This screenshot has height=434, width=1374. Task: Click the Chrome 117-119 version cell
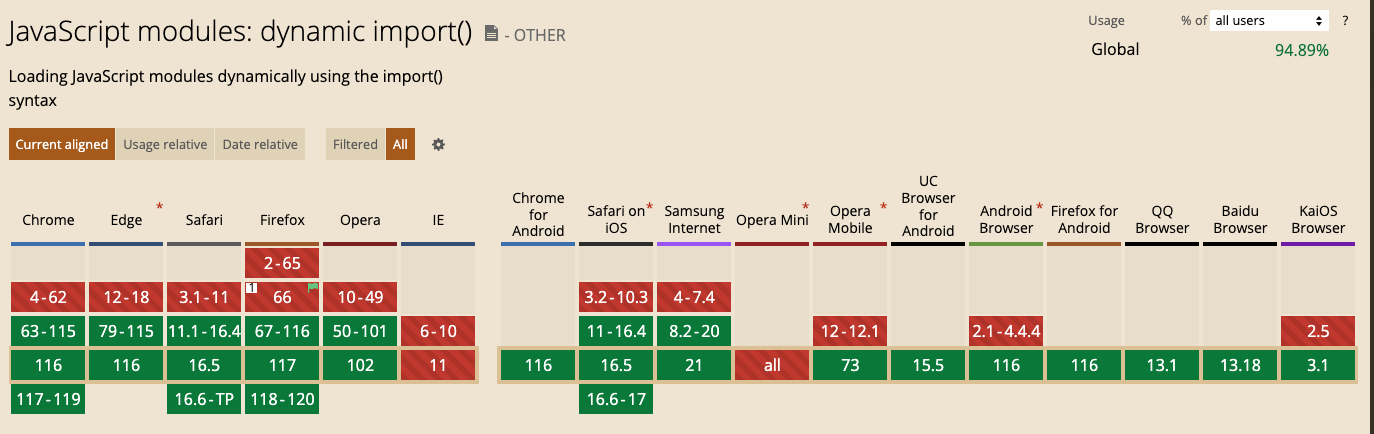[48, 399]
